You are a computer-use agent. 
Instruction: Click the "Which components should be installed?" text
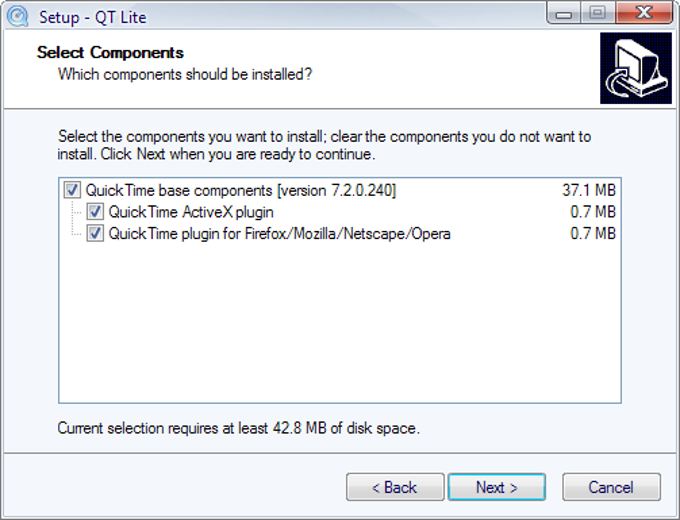[x=185, y=74]
